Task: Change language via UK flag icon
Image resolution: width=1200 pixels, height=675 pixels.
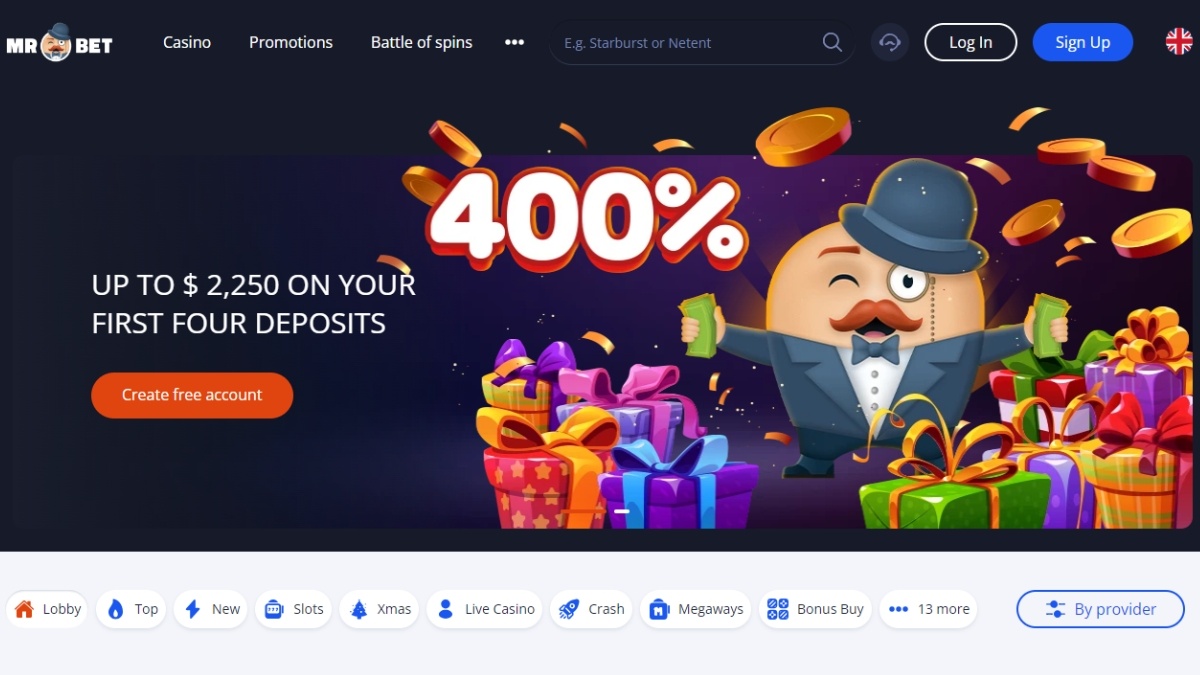Action: (x=1179, y=42)
